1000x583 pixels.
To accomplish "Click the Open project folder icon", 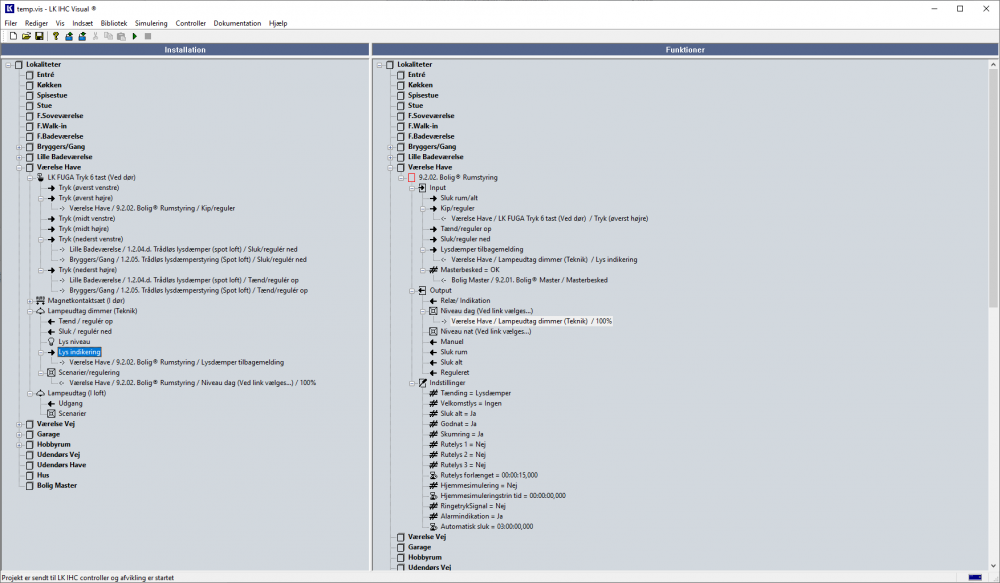I will click(x=26, y=36).
